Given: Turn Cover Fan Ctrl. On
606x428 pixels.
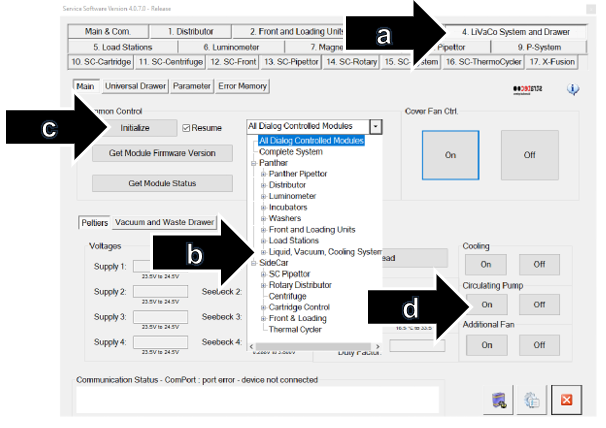Looking at the screenshot, I should pos(451,156).
